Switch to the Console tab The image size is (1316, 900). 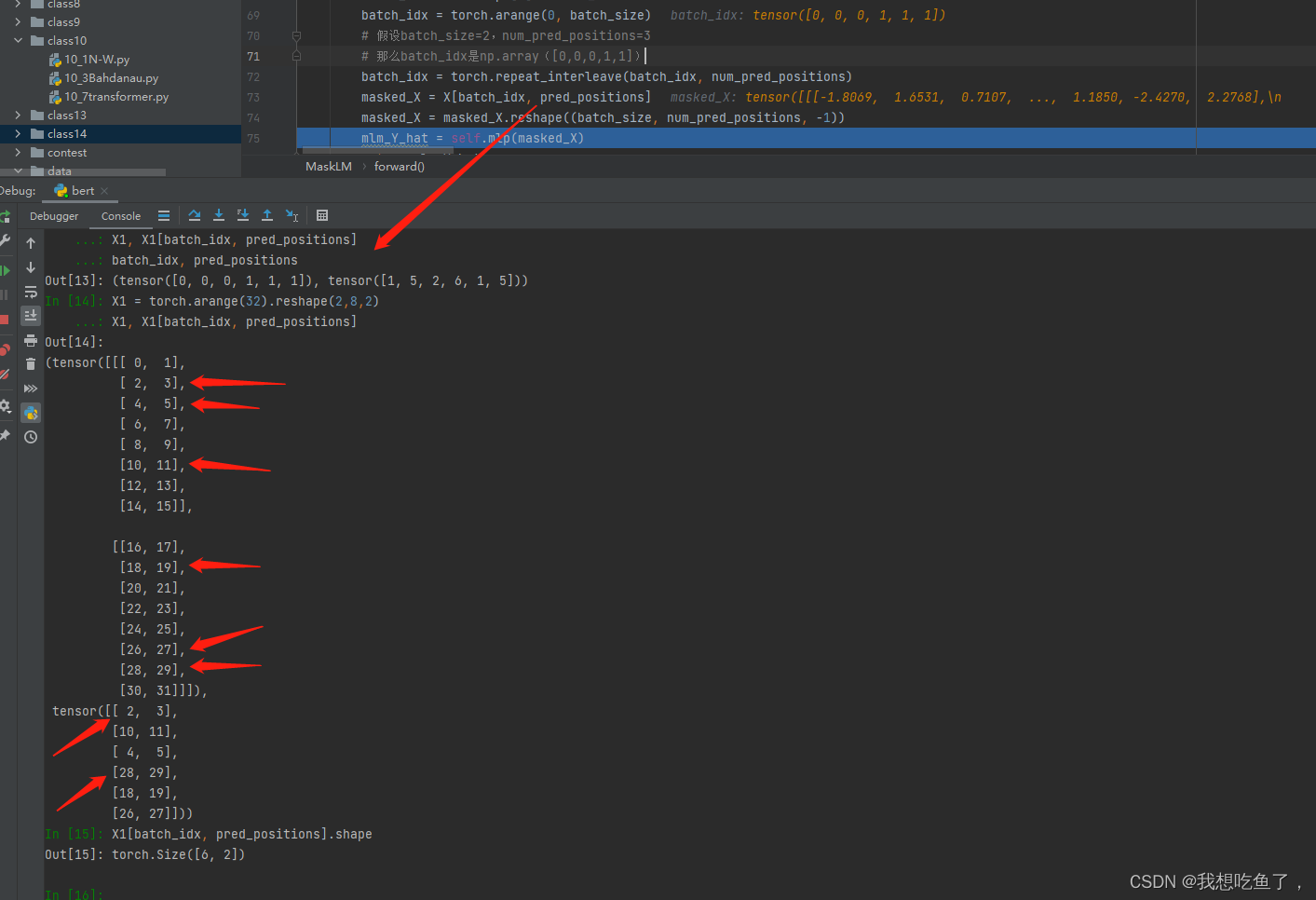pos(121,216)
